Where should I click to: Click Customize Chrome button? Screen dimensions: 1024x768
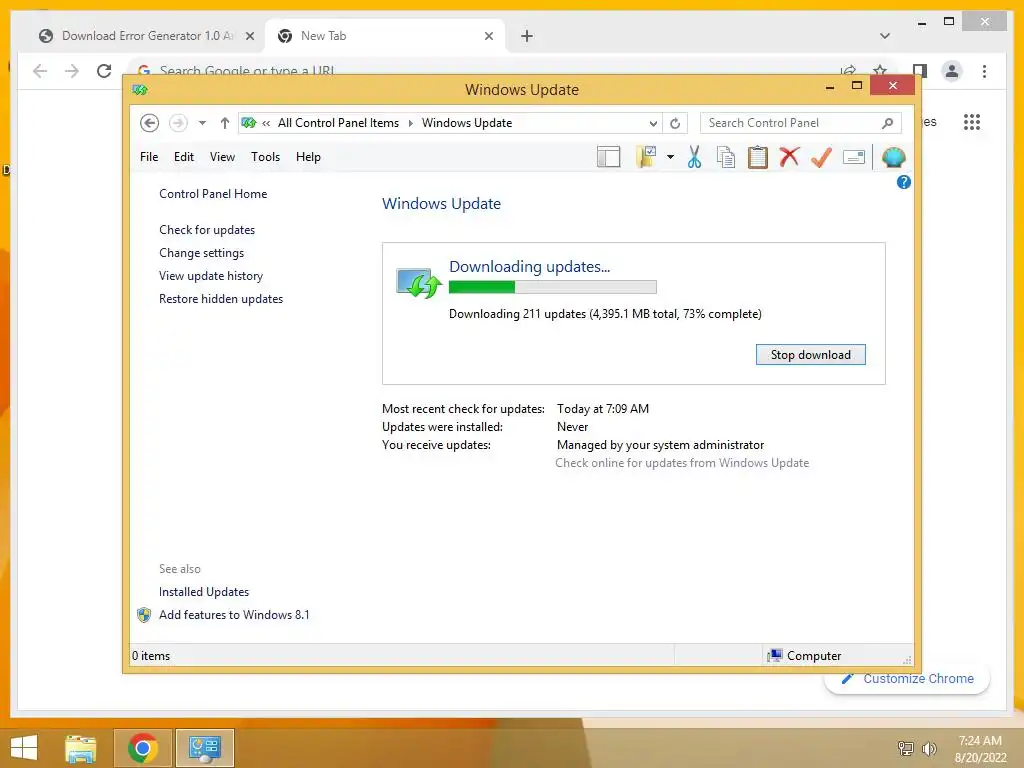point(908,679)
